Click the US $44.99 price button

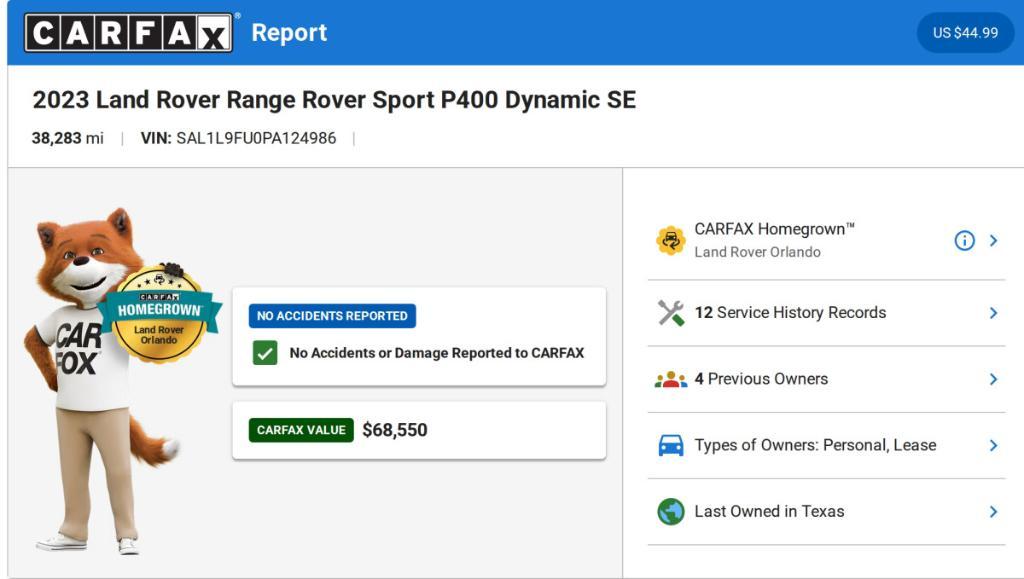(x=965, y=33)
